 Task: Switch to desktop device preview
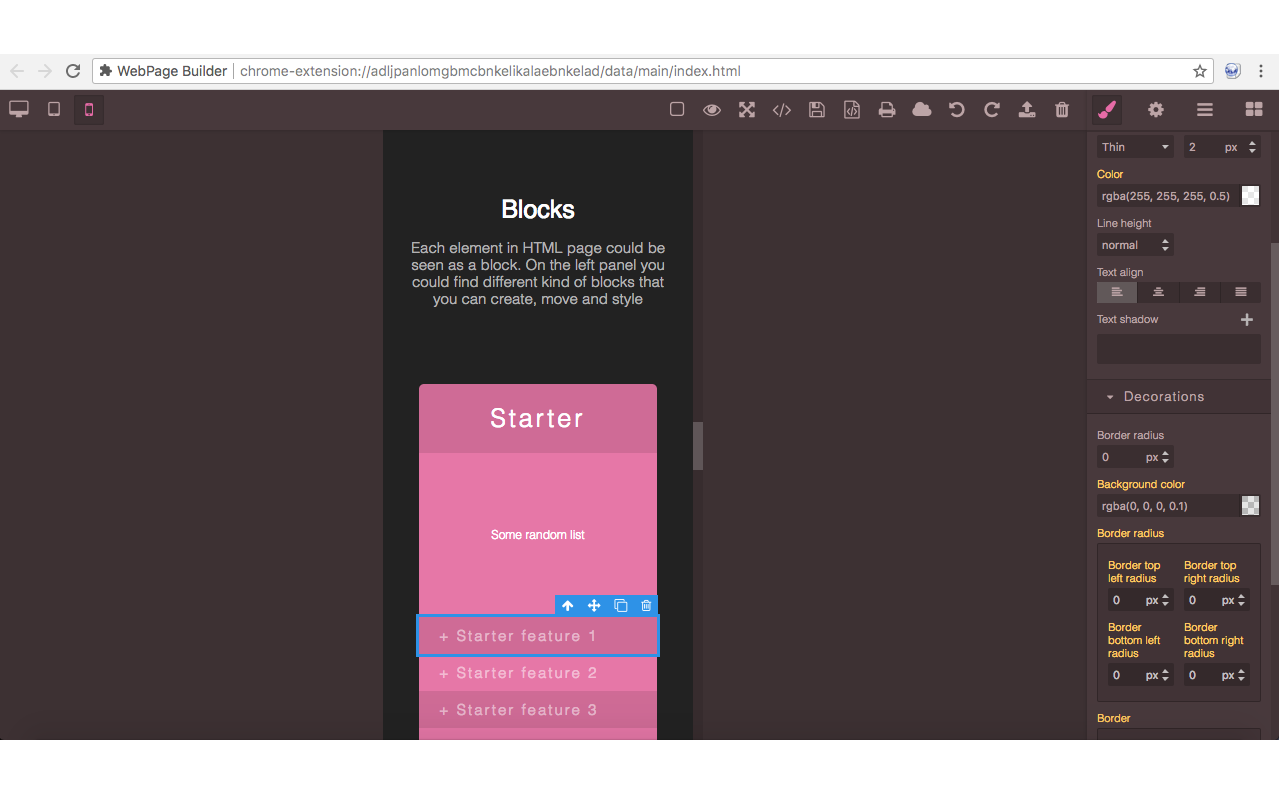coord(18,108)
